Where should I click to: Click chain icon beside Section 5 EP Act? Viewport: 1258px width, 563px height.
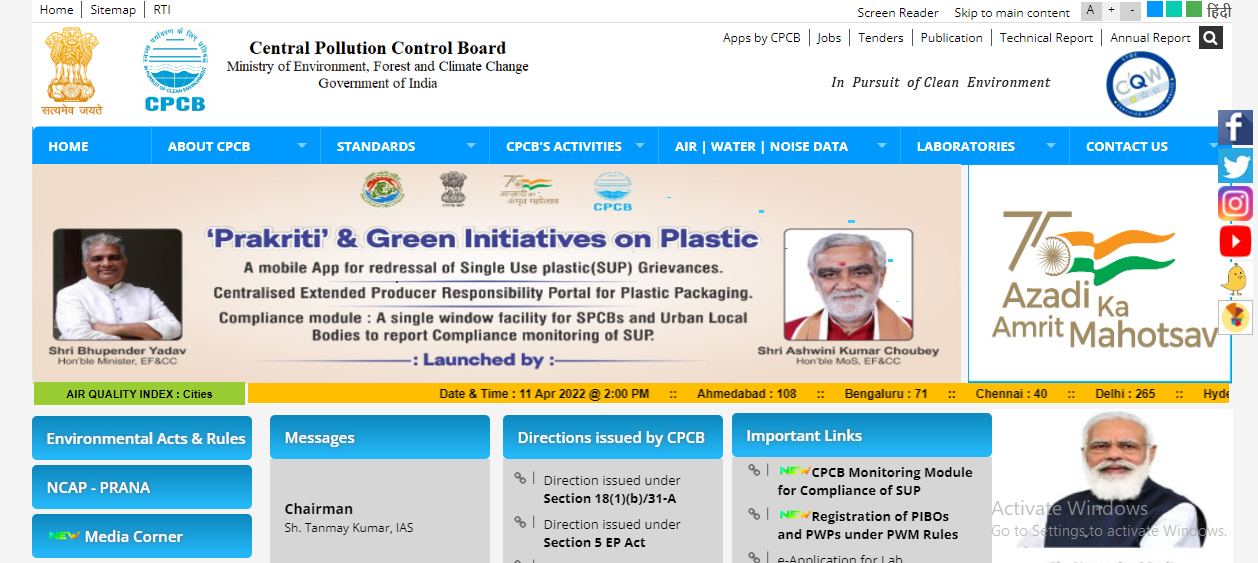click(x=520, y=522)
